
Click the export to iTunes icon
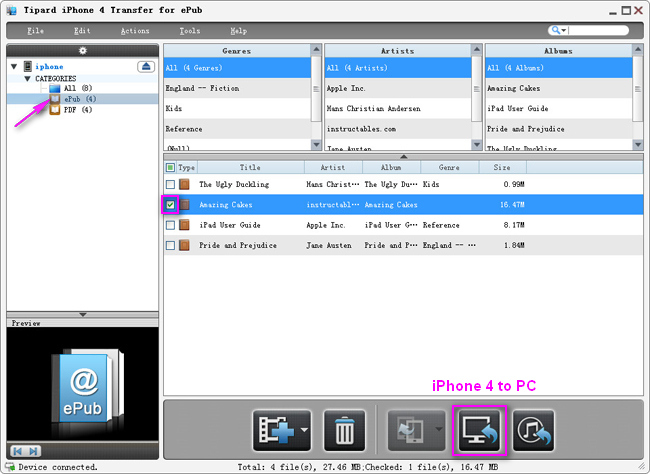point(534,430)
